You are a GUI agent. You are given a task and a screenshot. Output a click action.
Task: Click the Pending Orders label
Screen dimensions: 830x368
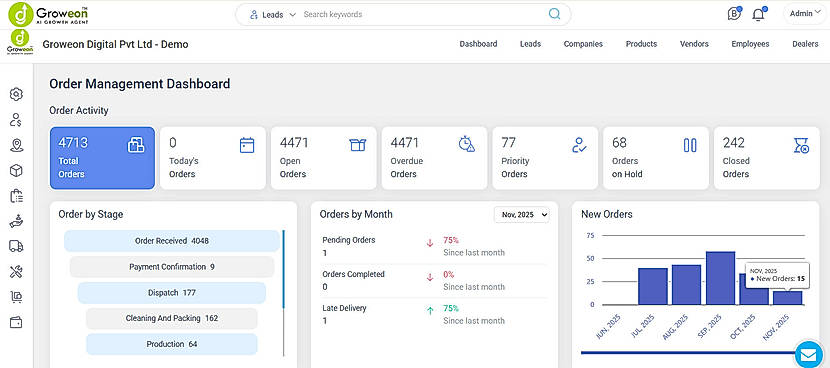(x=349, y=240)
